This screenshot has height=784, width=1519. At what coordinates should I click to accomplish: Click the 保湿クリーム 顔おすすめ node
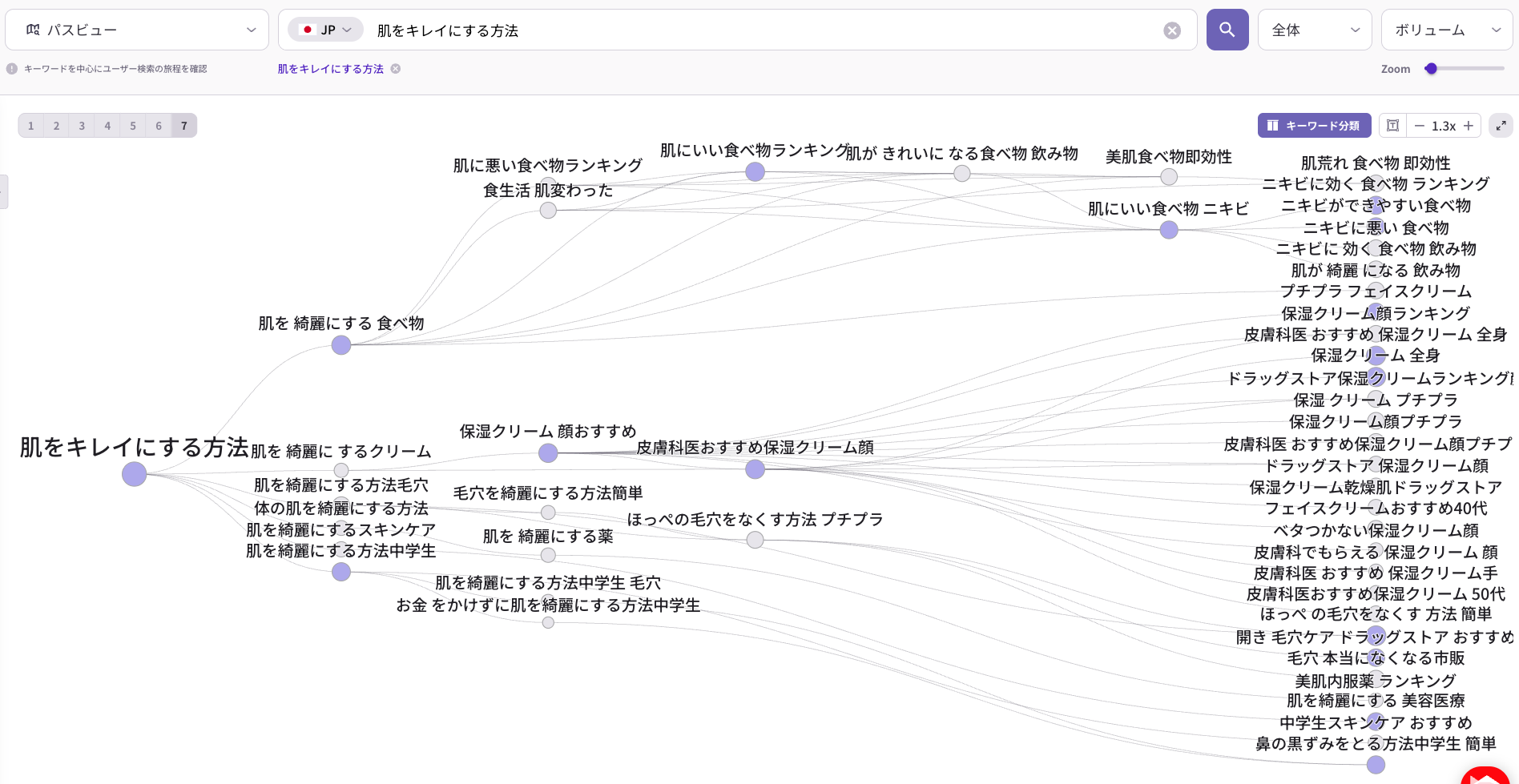click(548, 453)
